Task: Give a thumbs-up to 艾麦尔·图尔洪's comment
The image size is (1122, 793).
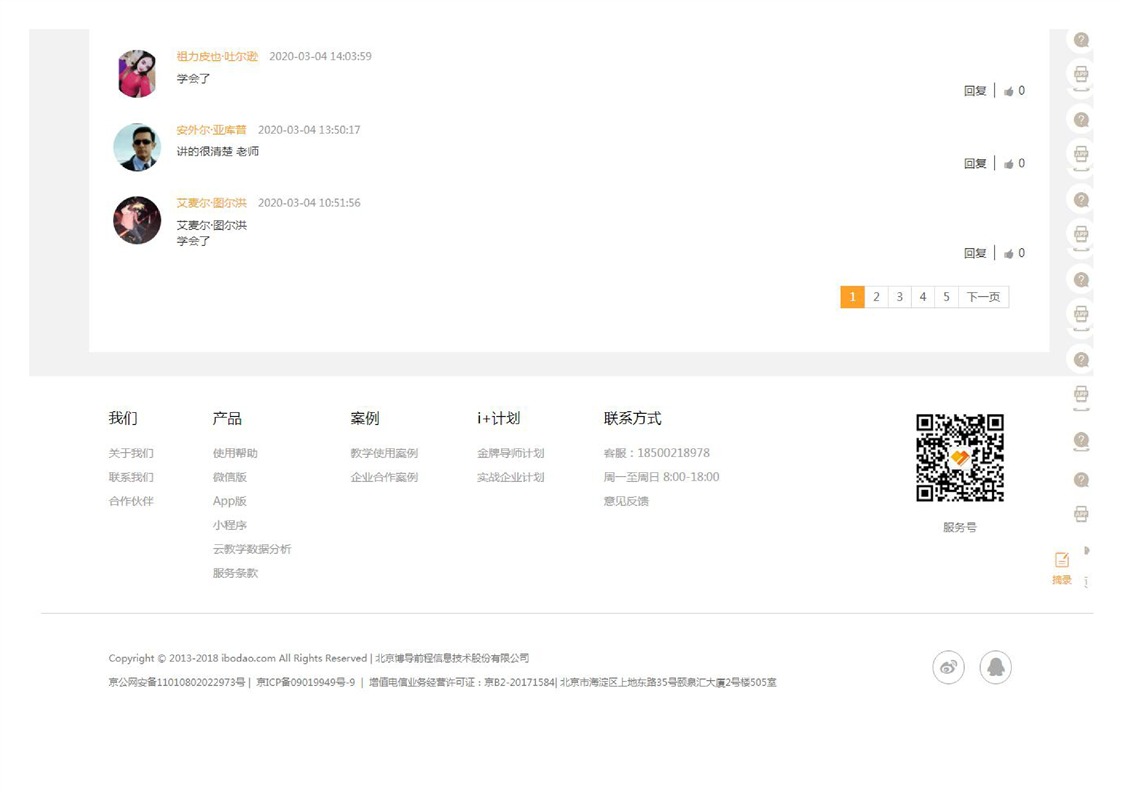Action: [1009, 254]
